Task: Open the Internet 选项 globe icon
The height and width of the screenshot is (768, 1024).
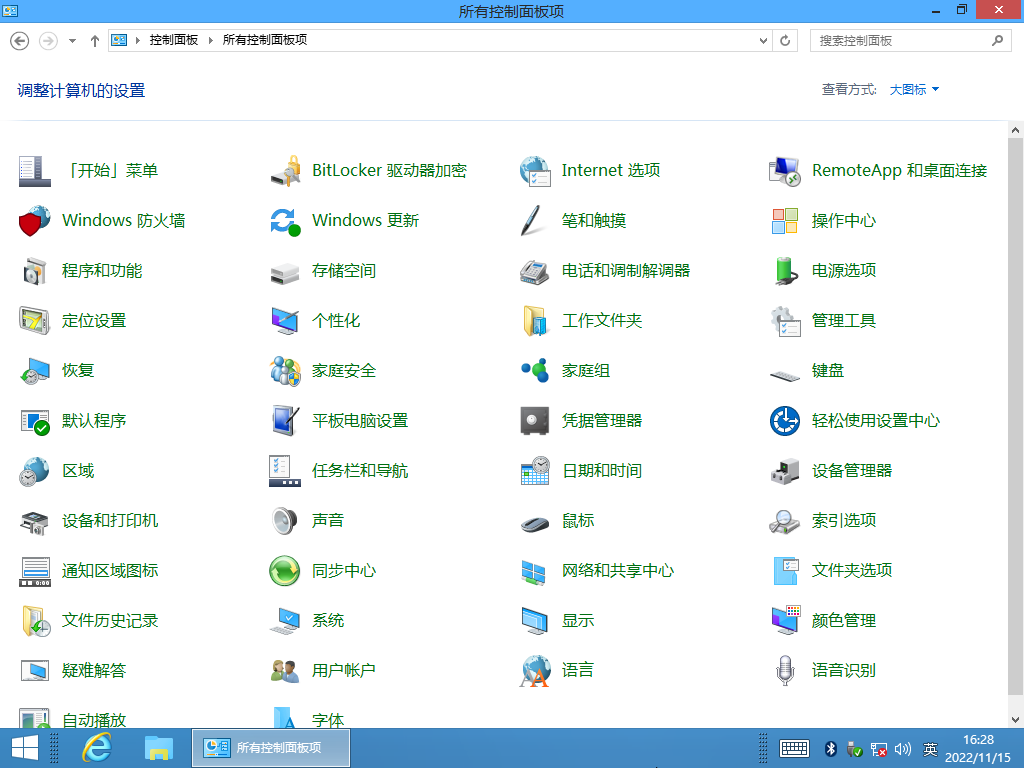Action: click(x=536, y=171)
